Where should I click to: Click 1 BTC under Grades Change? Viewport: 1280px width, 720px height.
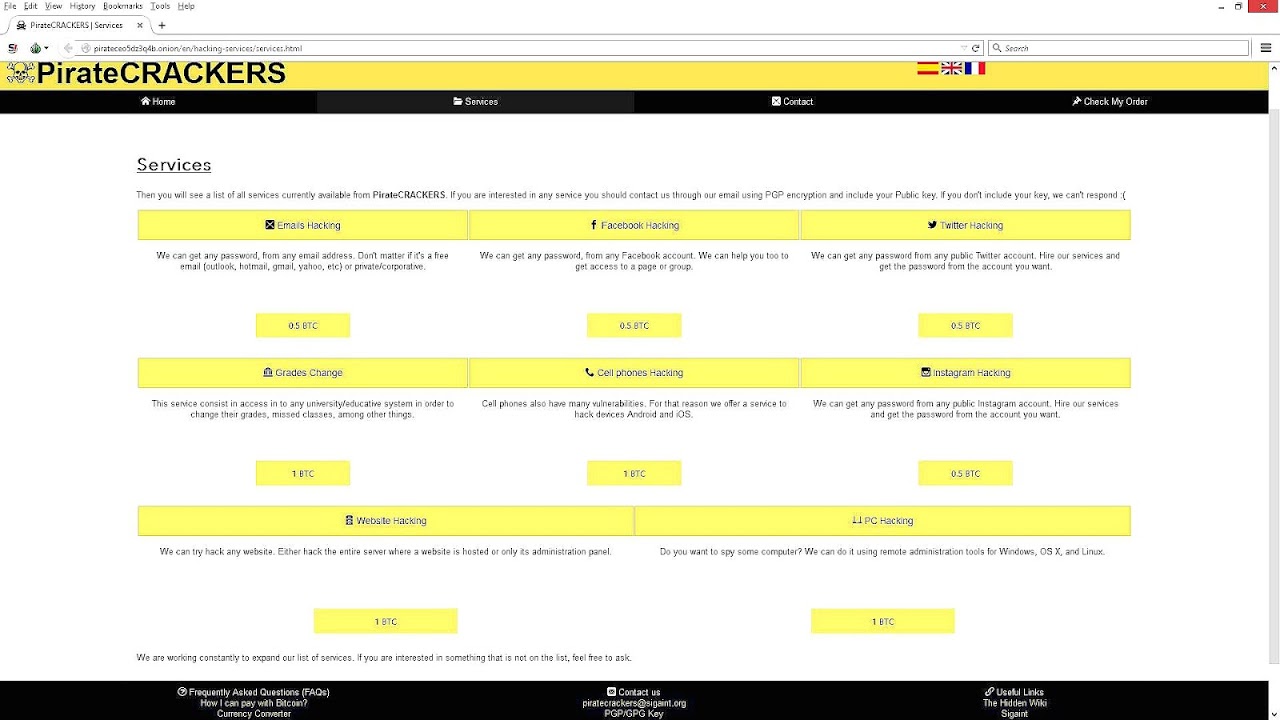click(x=303, y=474)
